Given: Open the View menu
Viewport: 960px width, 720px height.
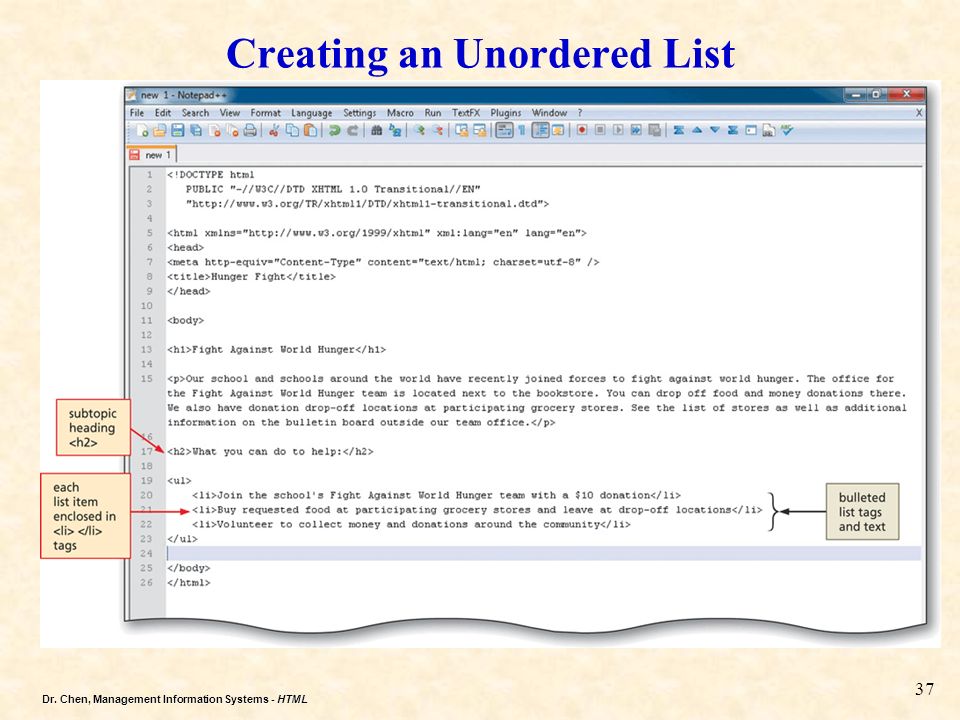Looking at the screenshot, I should [230, 113].
